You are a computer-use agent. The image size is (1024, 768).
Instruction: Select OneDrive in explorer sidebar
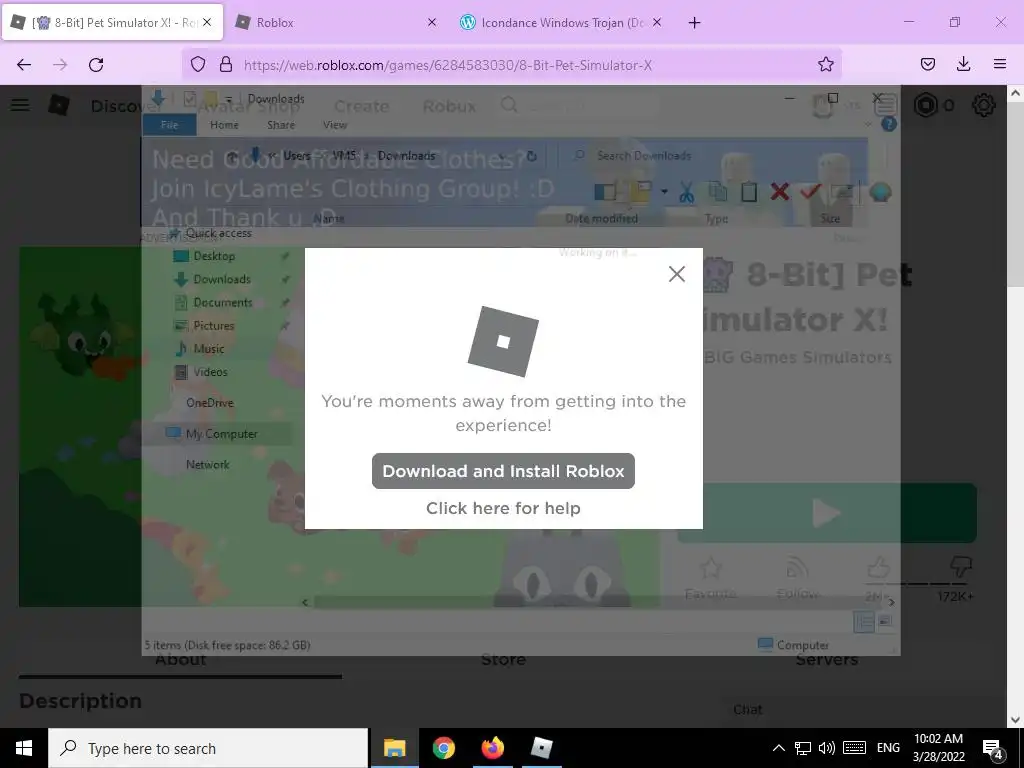pyautogui.click(x=209, y=403)
